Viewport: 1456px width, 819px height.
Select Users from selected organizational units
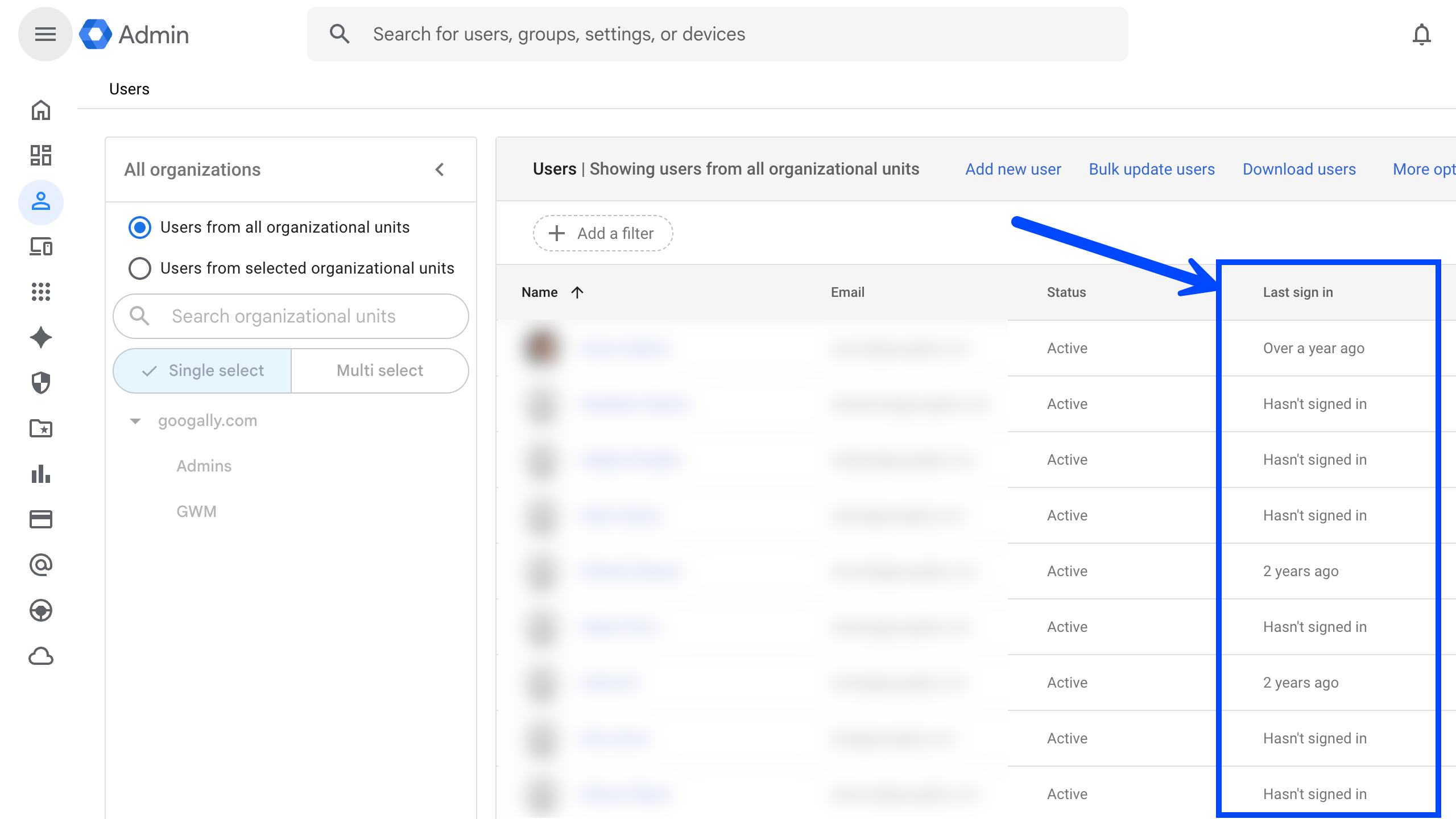pyautogui.click(x=140, y=268)
